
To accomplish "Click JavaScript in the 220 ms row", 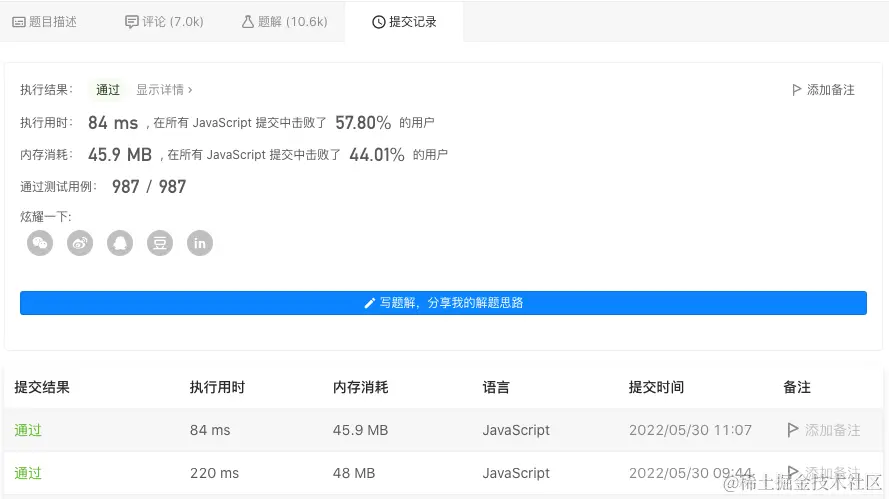I will tap(516, 473).
